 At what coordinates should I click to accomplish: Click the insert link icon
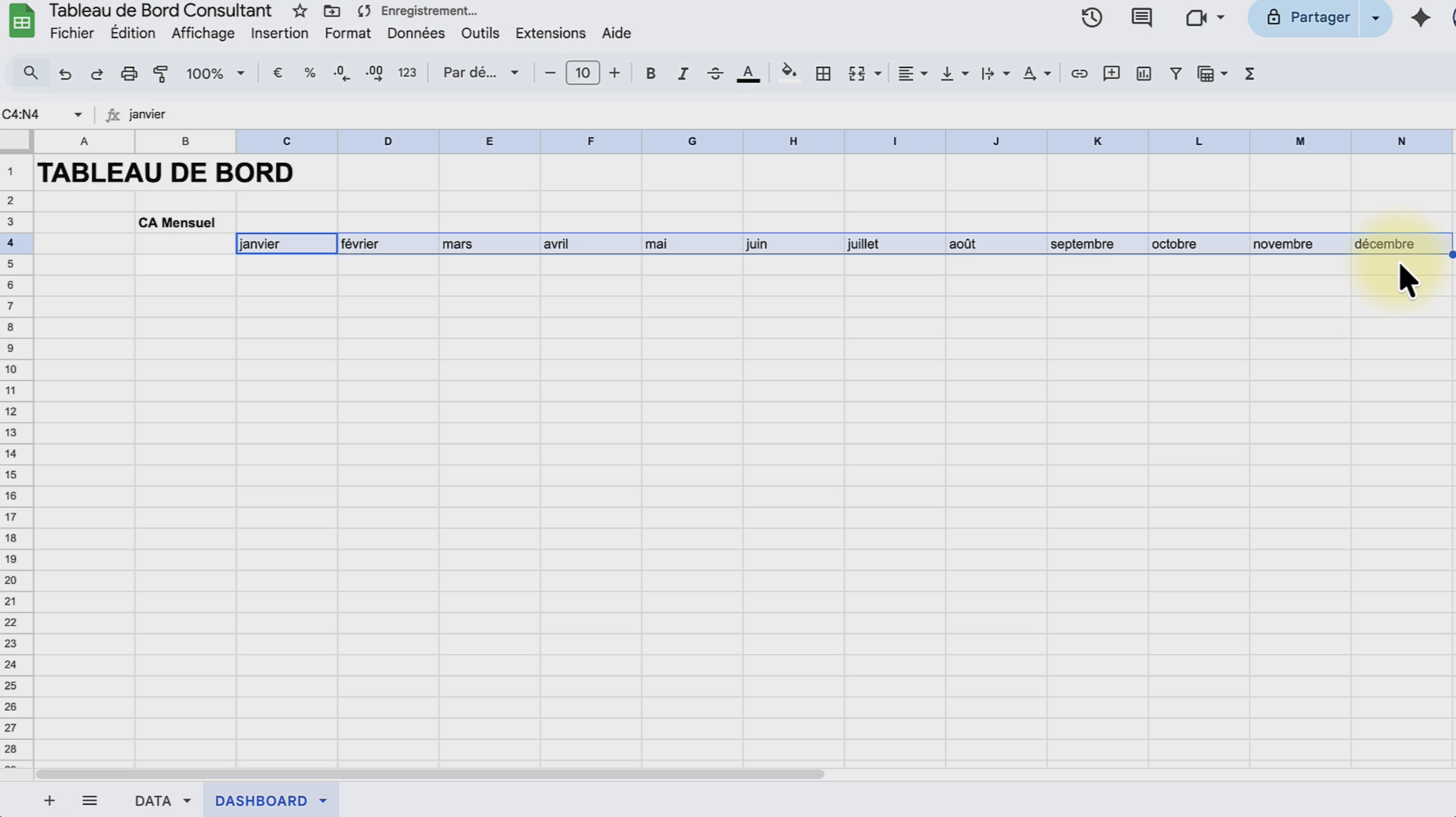click(x=1079, y=74)
